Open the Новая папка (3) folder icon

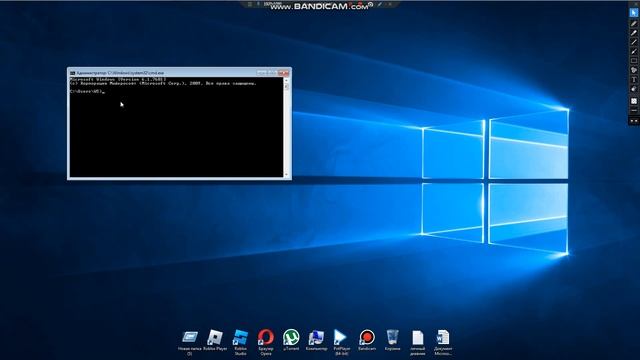click(190, 342)
